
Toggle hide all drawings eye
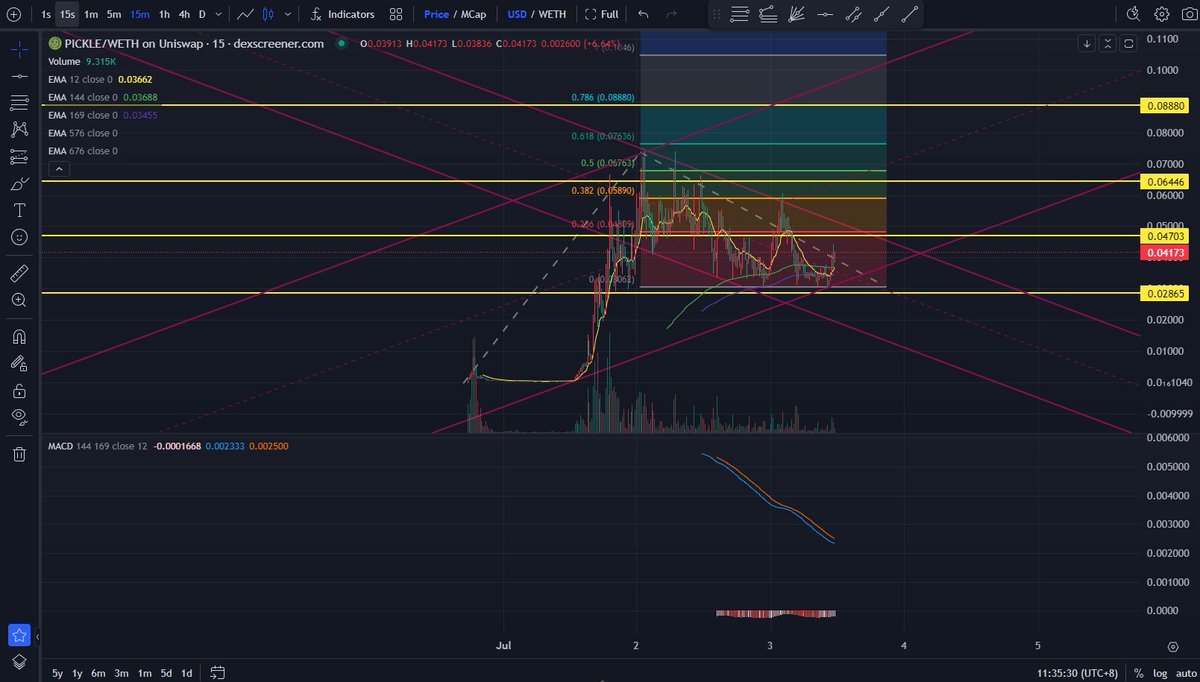pyautogui.click(x=19, y=416)
